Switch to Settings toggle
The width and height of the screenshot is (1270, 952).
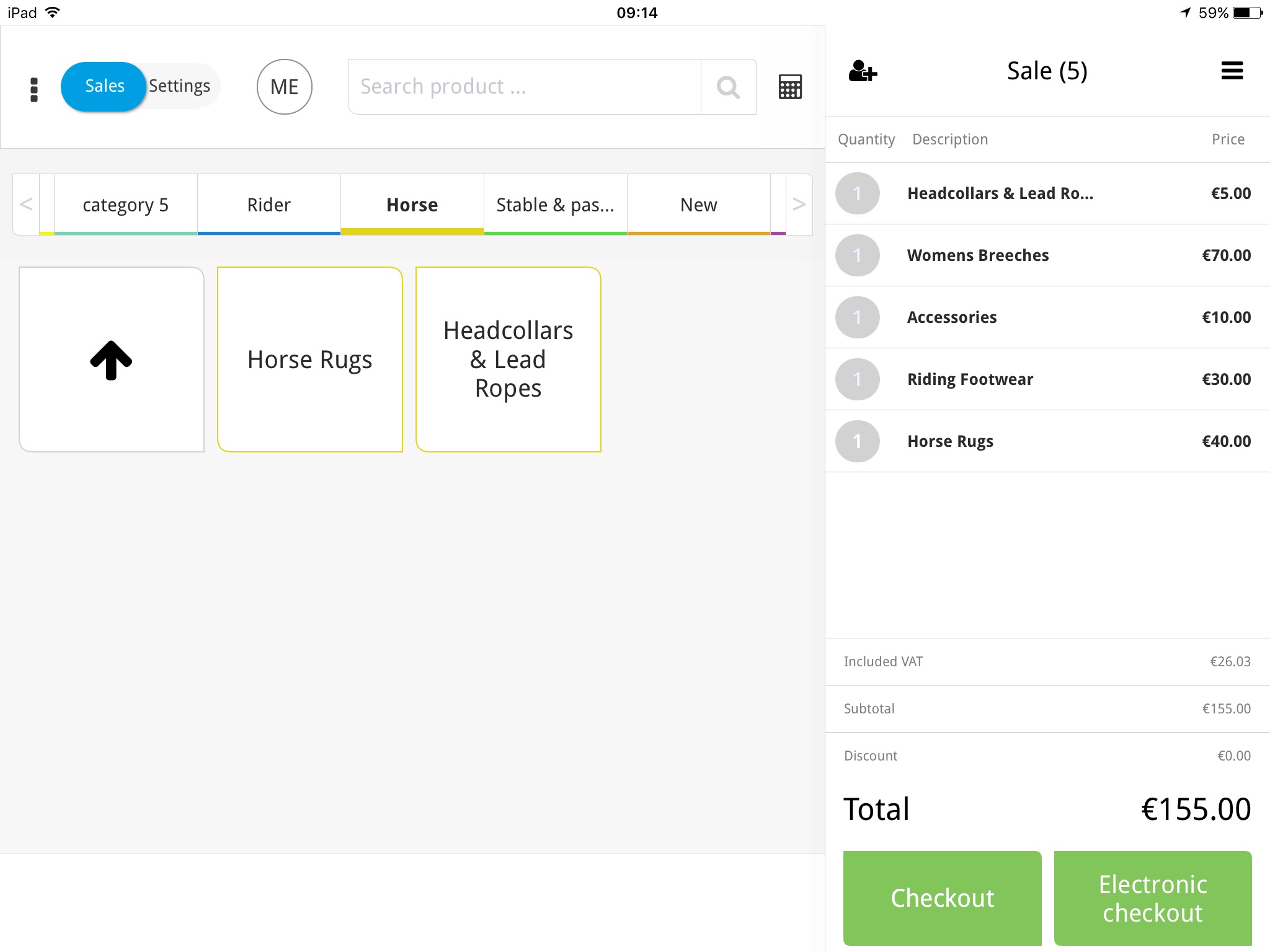point(179,86)
